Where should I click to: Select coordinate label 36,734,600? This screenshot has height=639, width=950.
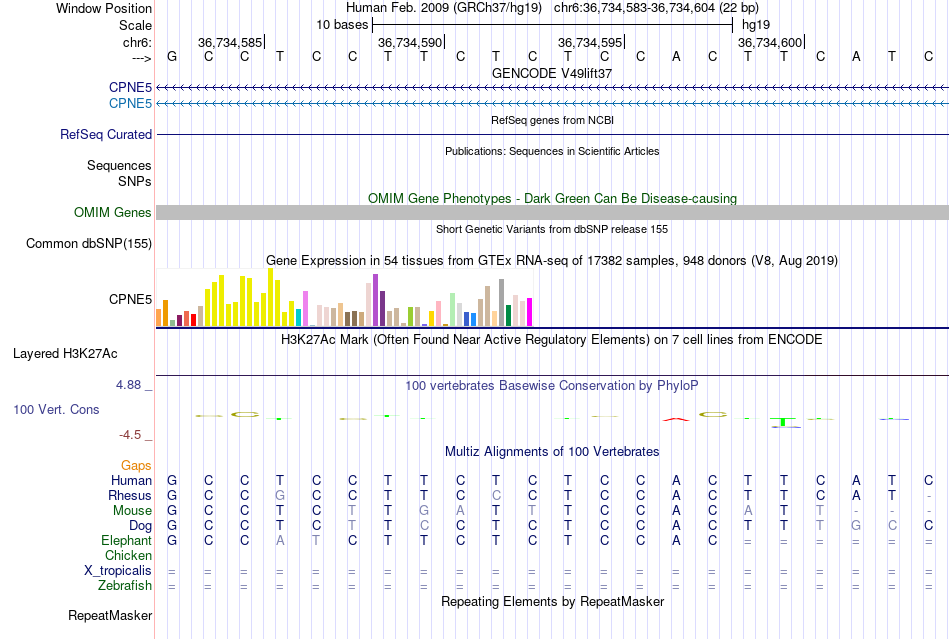coord(769,42)
